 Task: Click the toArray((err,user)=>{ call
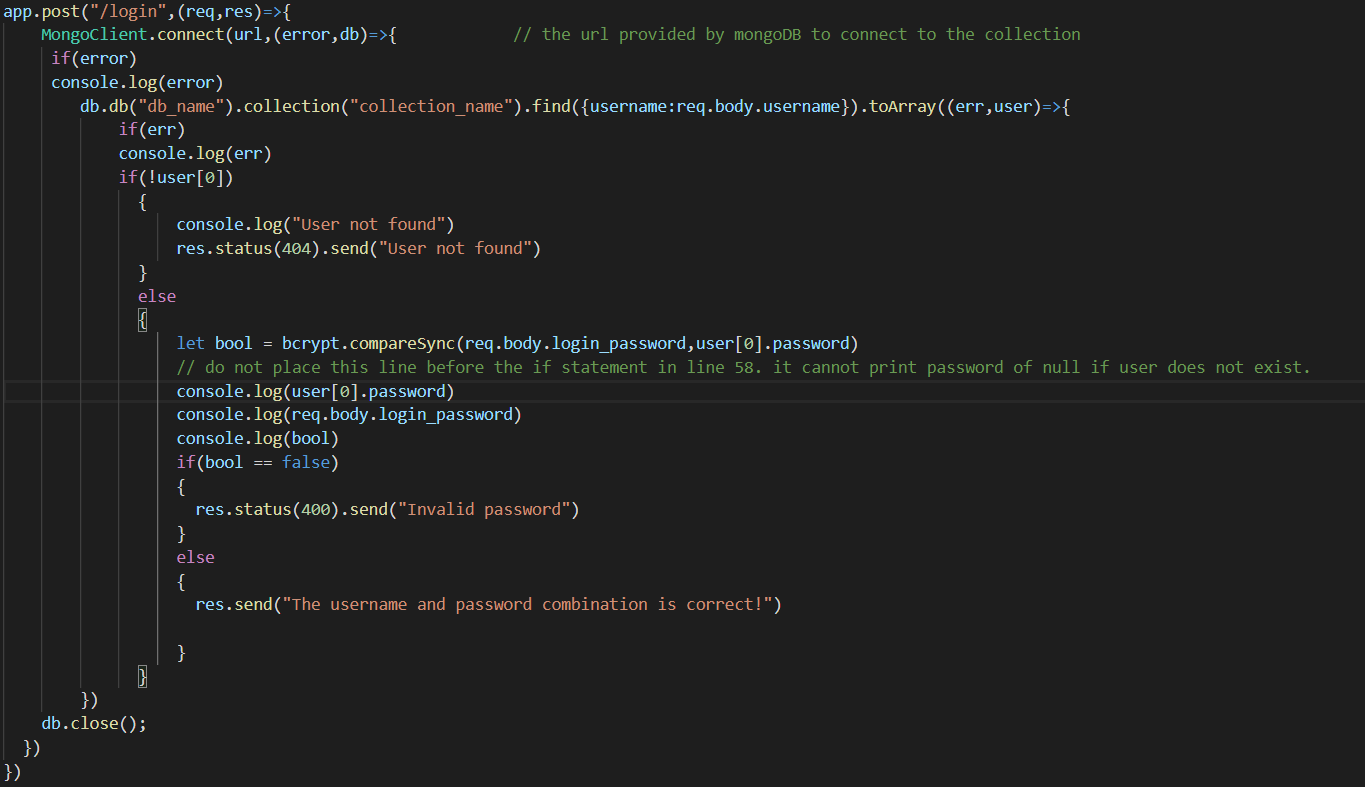[x=970, y=106]
